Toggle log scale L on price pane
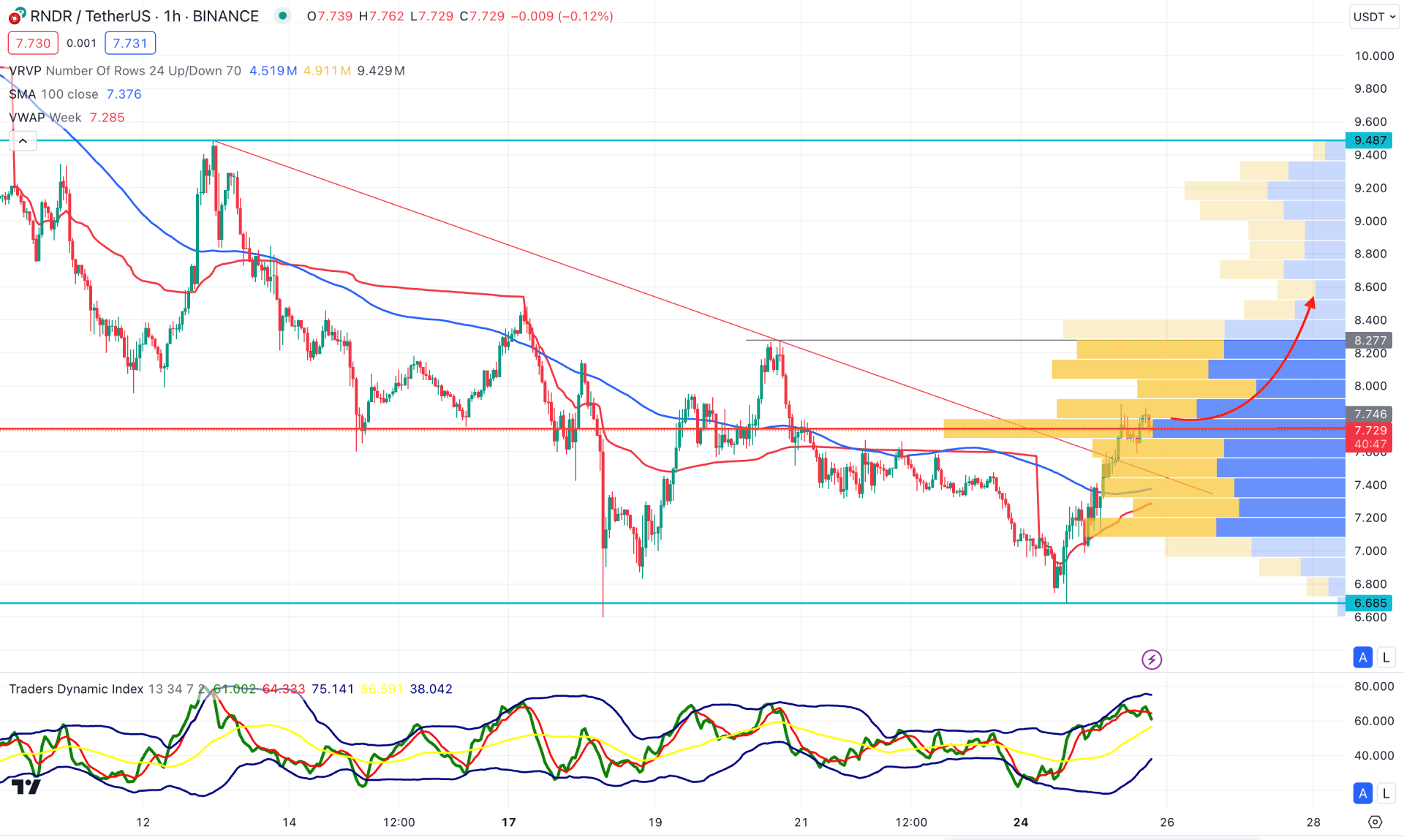Image resolution: width=1404 pixels, height=840 pixels. coord(1386,657)
